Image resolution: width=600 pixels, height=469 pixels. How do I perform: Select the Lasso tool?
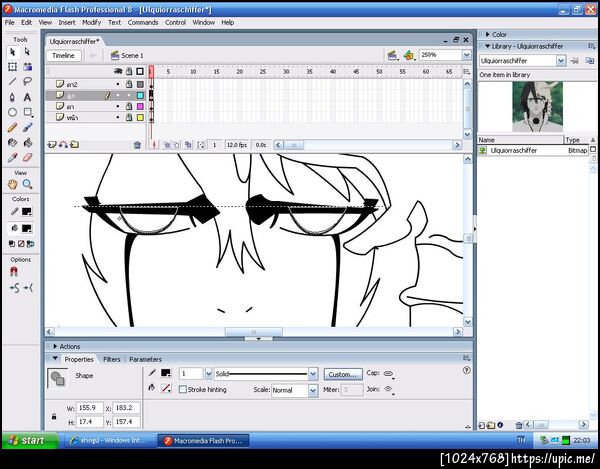(27, 81)
